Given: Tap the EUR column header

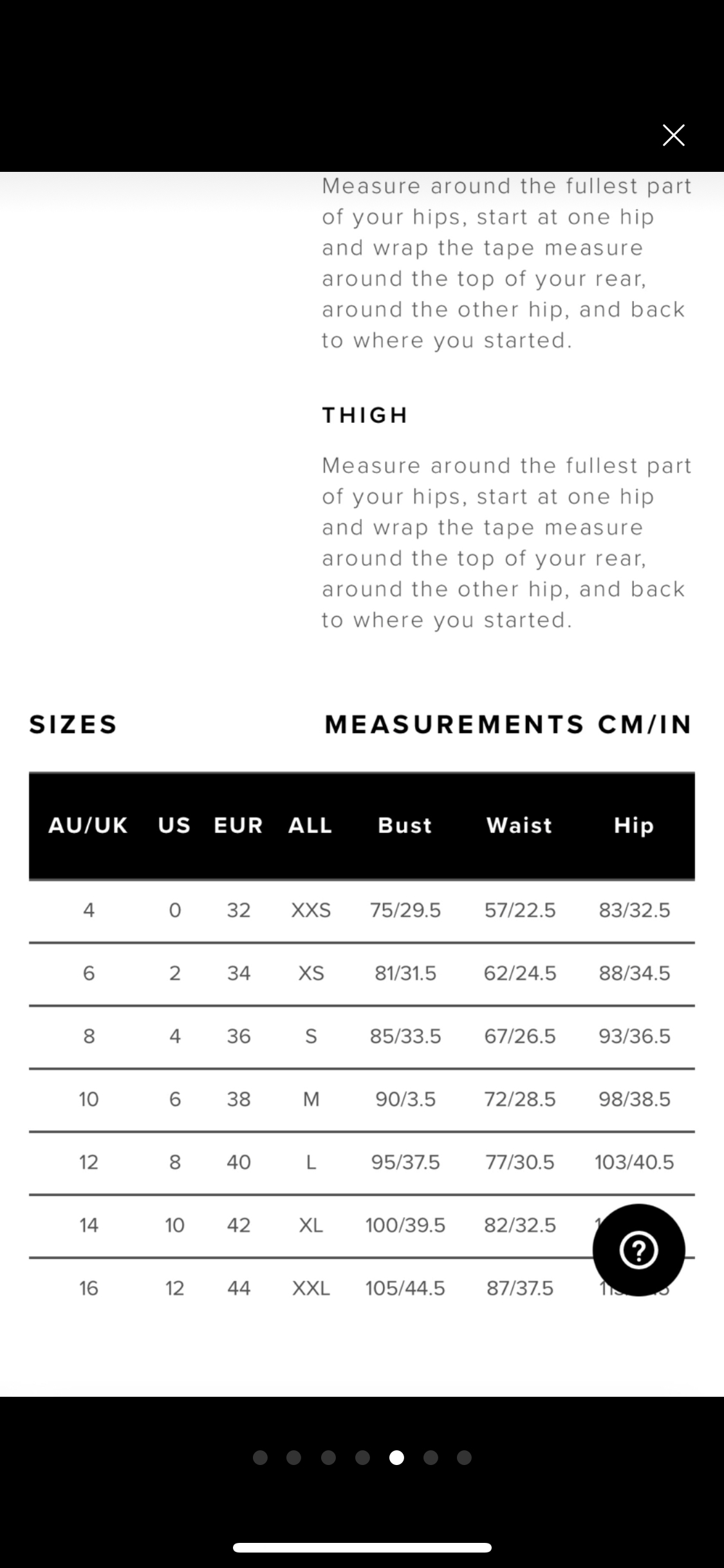Looking at the screenshot, I should pyautogui.click(x=238, y=825).
